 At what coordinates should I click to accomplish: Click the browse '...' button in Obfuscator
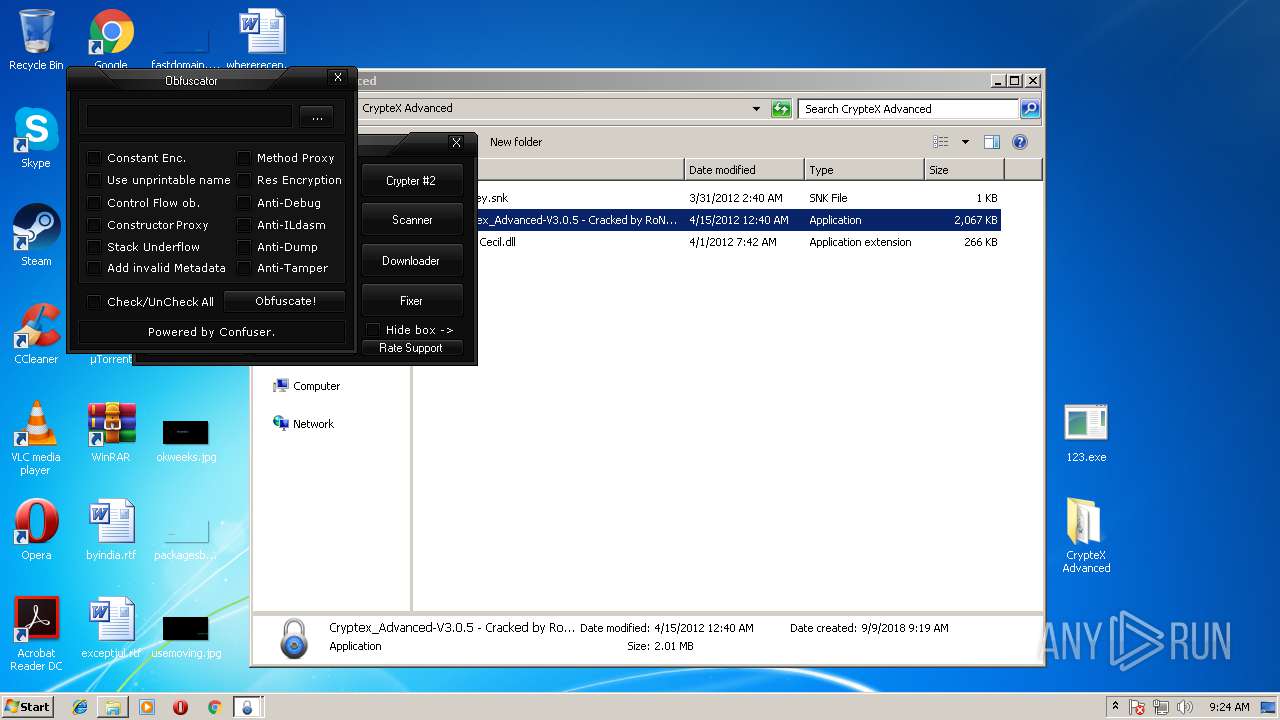[317, 118]
